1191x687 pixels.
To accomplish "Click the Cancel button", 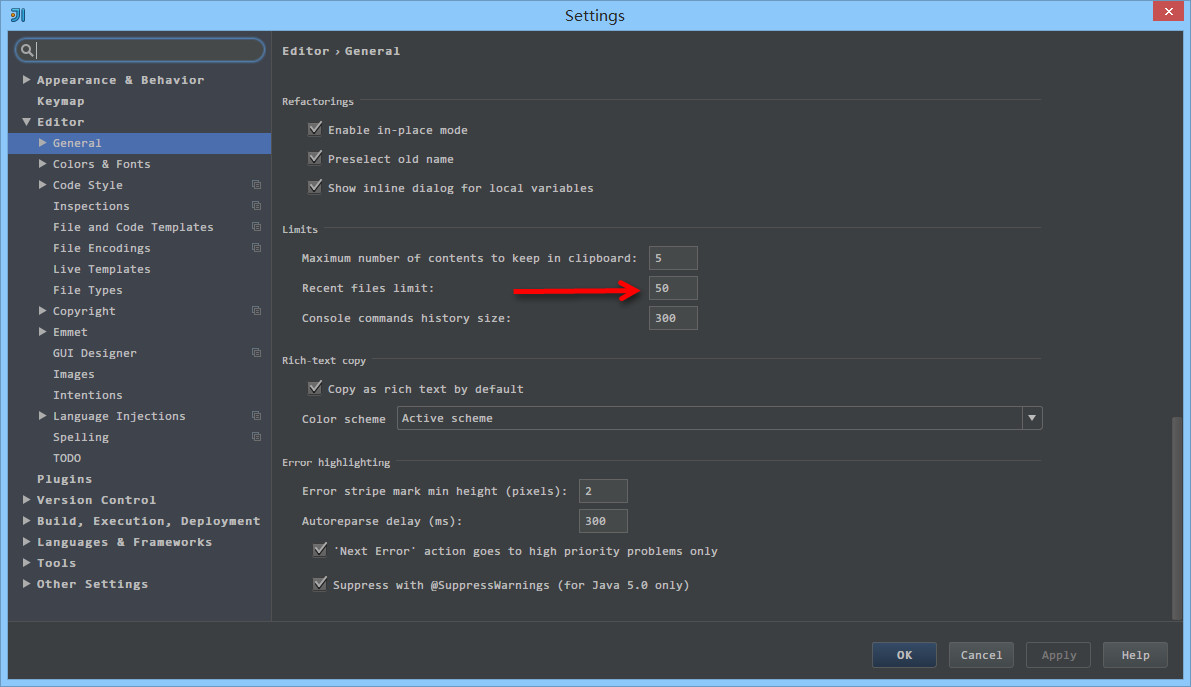I will 981,655.
